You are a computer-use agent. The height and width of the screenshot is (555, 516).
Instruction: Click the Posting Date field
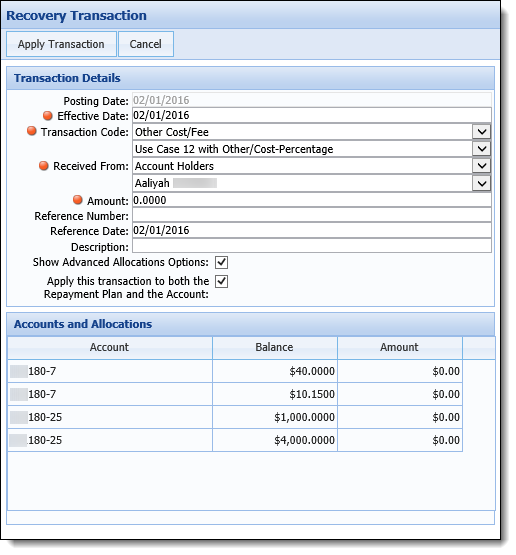coord(312,100)
